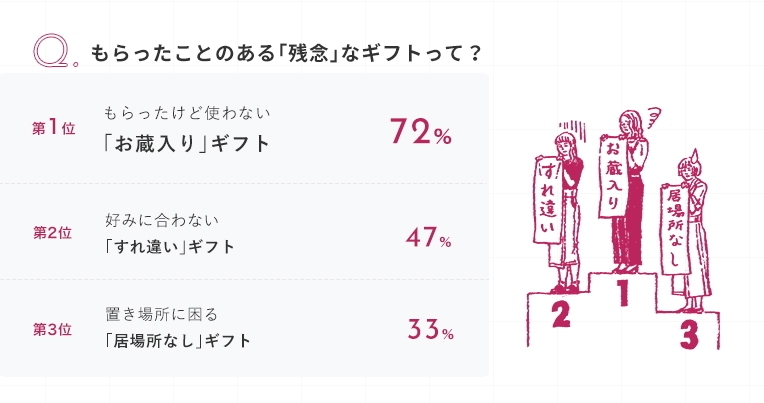Click the 72% figure

click(x=421, y=132)
